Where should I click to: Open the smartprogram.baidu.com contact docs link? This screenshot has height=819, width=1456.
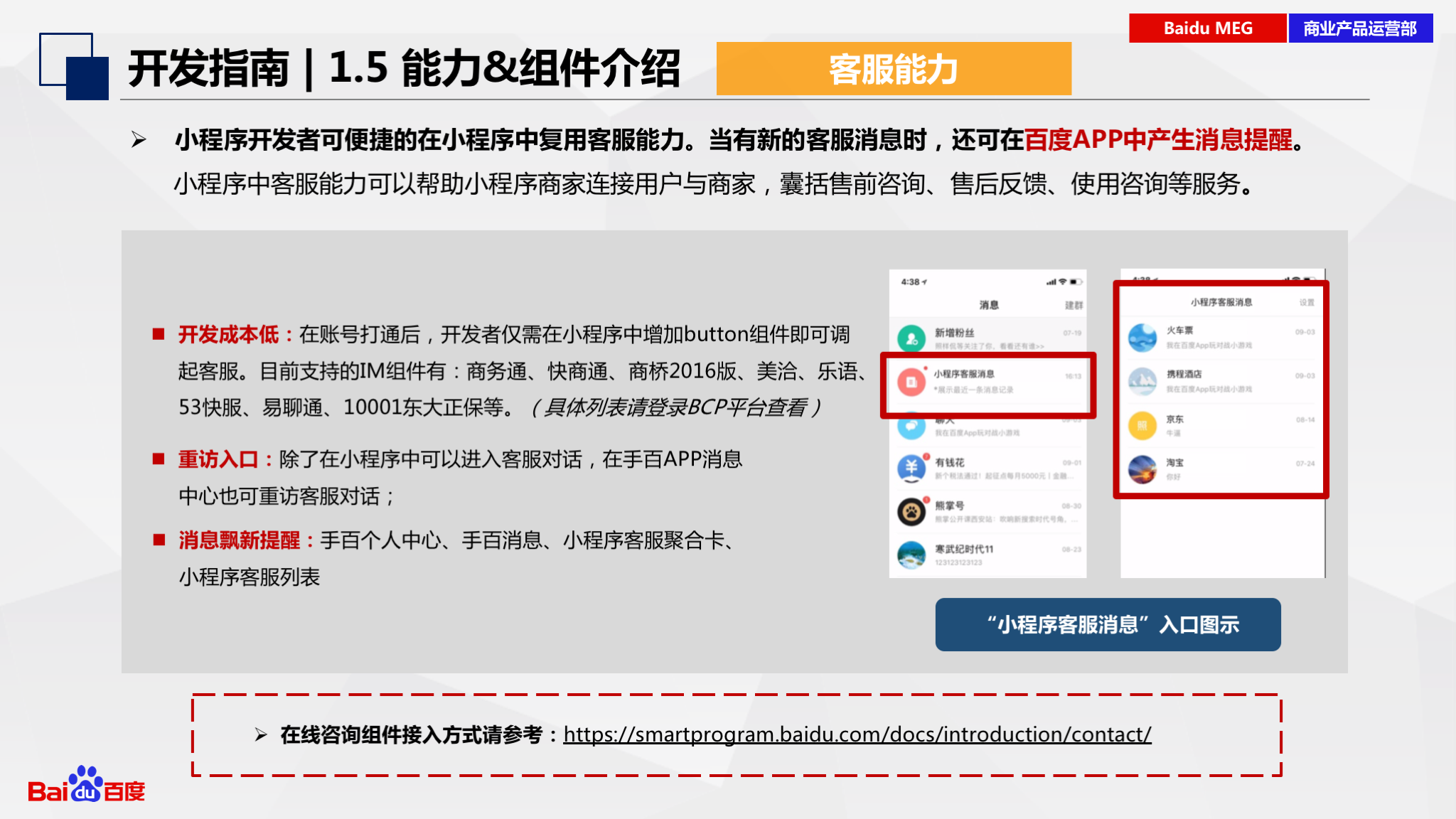coord(857,734)
